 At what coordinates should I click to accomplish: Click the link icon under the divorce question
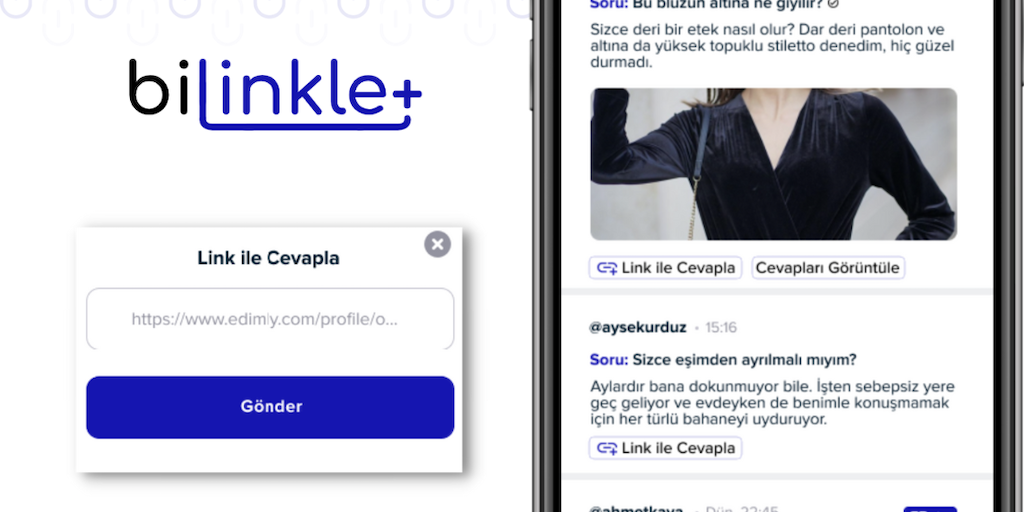tap(607, 448)
